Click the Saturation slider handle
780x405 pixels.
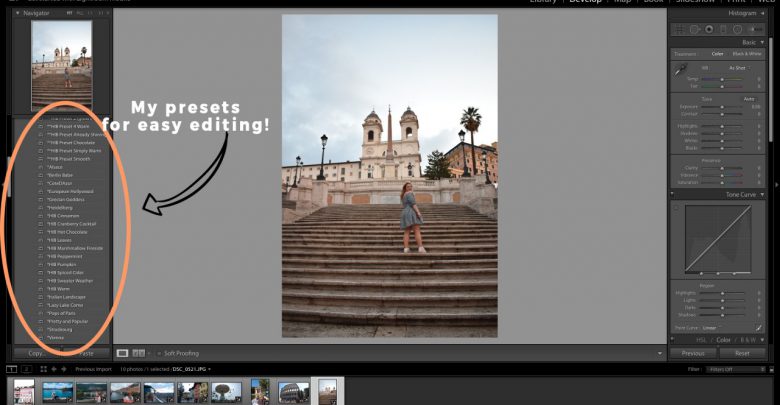[722, 183]
